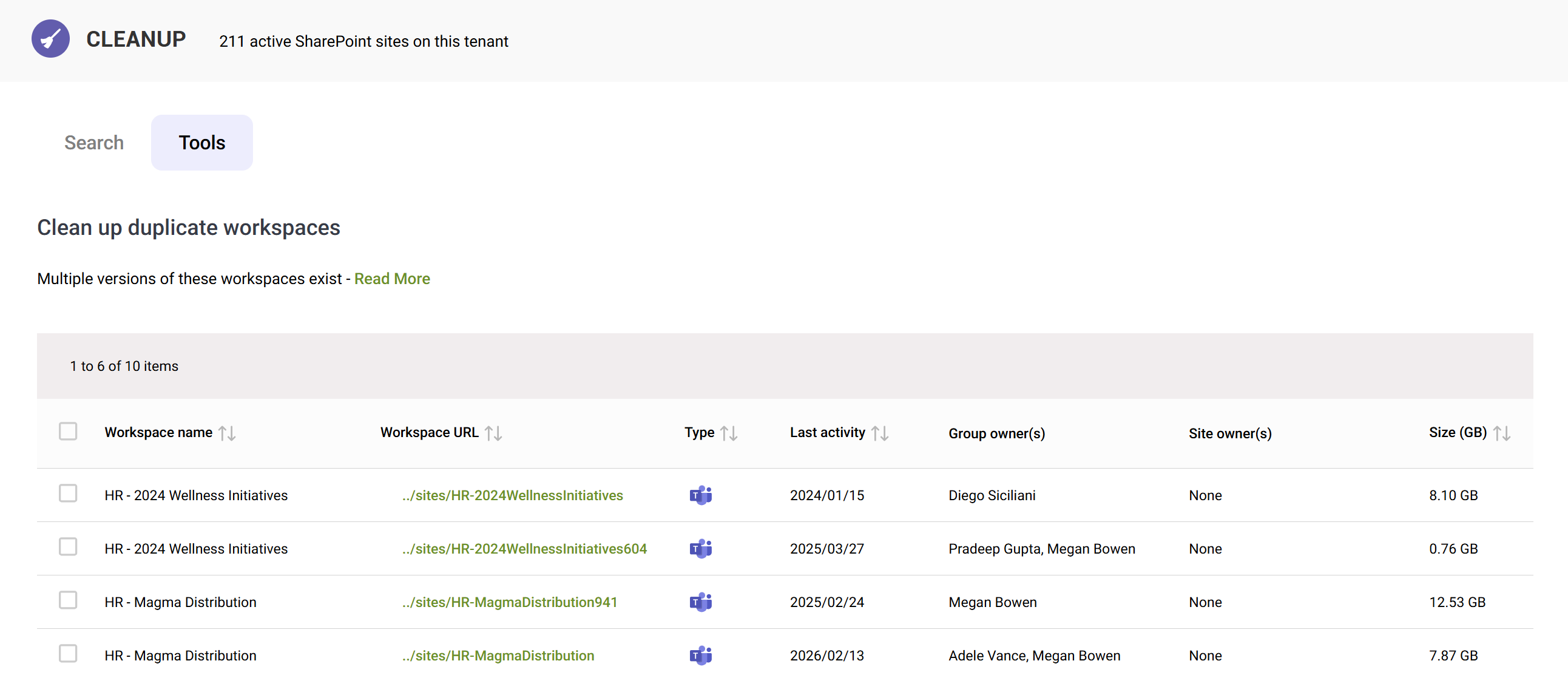Check the first HR - 2024 Wellness Initiatives row

tap(68, 494)
